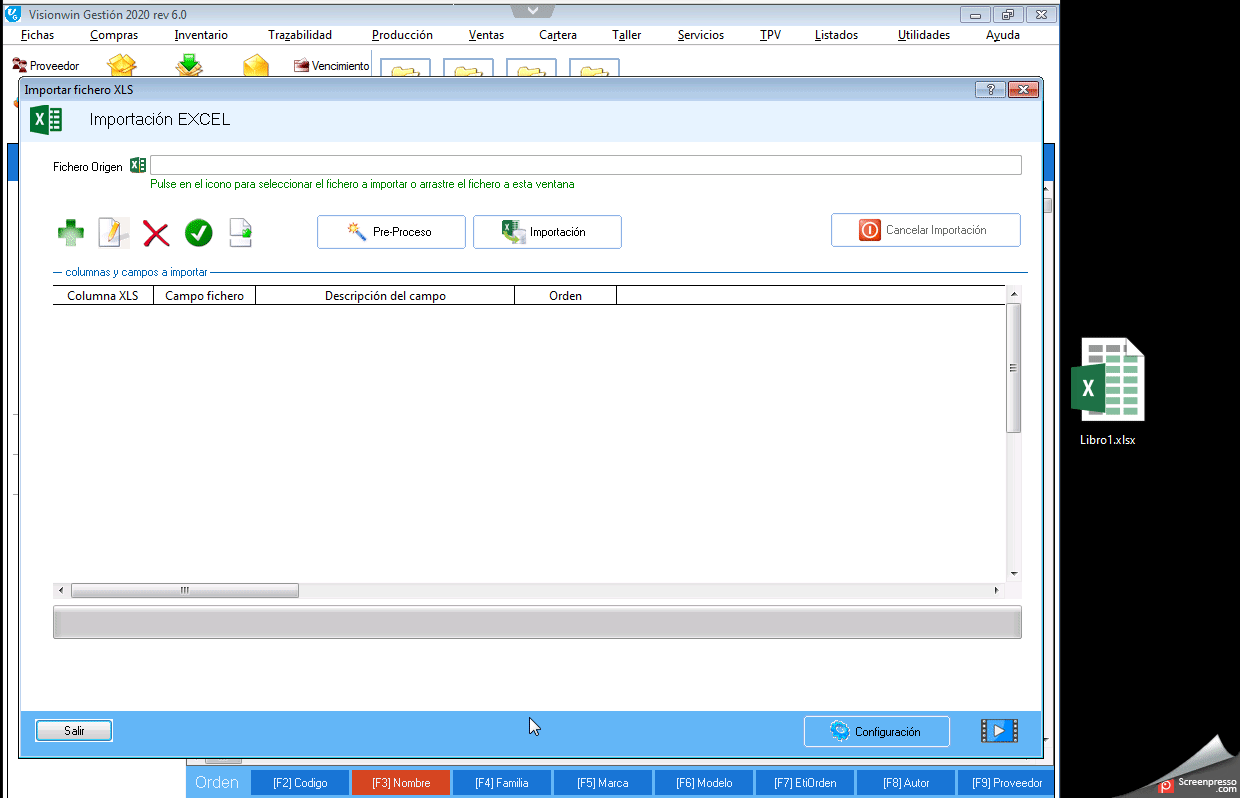
Task: Open the Trazabilidad menu
Action: (300, 35)
